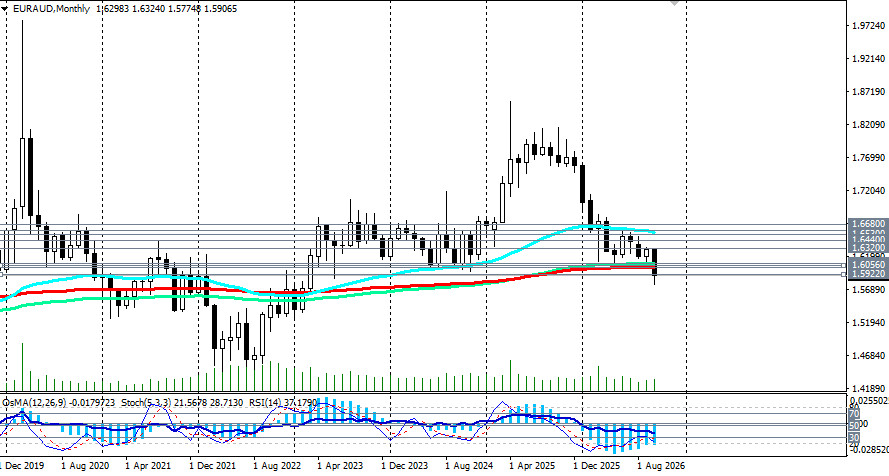
Task: Click the 1.72040 price axis label
Action: coord(868,191)
